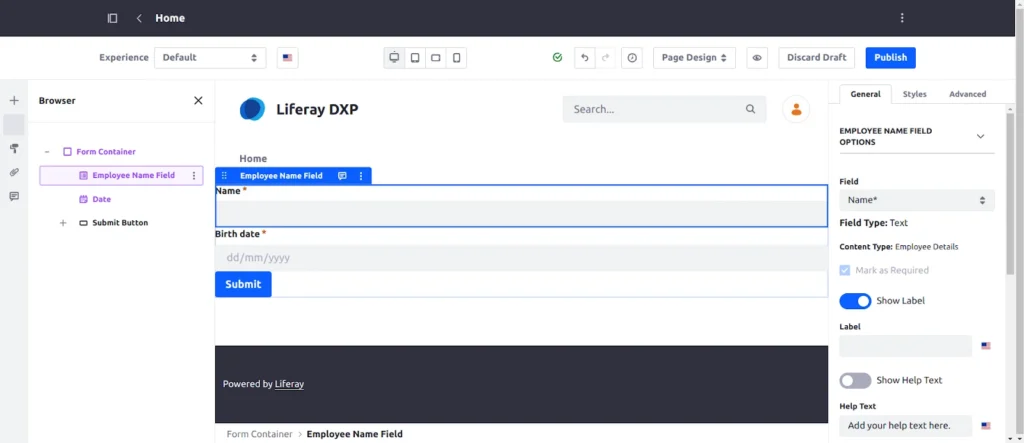The width and height of the screenshot is (1024, 443).
Task: Change the Label field language flag
Action: click(985, 346)
